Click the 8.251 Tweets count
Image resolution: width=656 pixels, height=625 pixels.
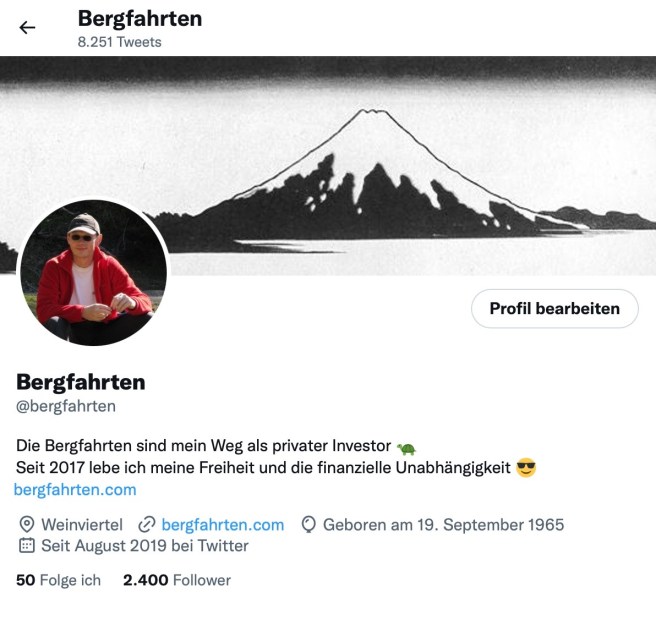(x=120, y=42)
